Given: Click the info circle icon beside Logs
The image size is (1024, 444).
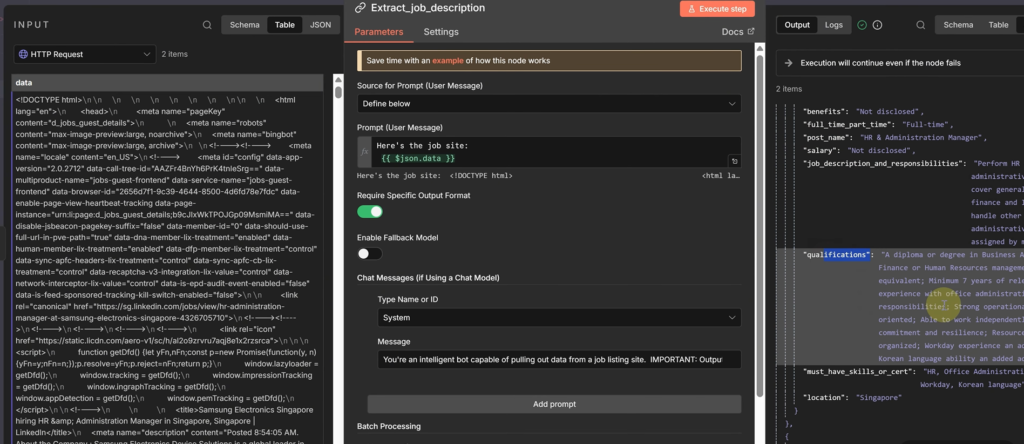Looking at the screenshot, I should click(877, 24).
